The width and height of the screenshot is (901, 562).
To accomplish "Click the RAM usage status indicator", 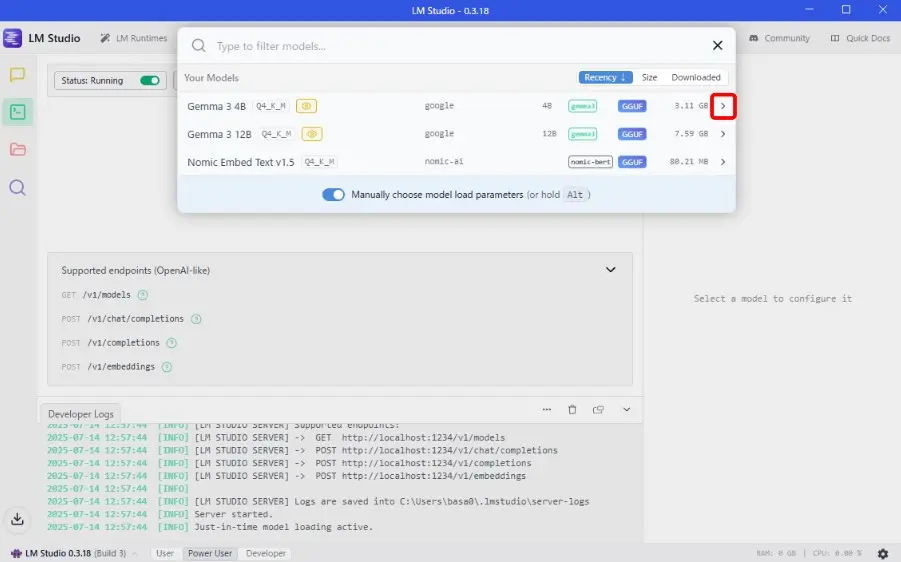I will coord(776,553).
